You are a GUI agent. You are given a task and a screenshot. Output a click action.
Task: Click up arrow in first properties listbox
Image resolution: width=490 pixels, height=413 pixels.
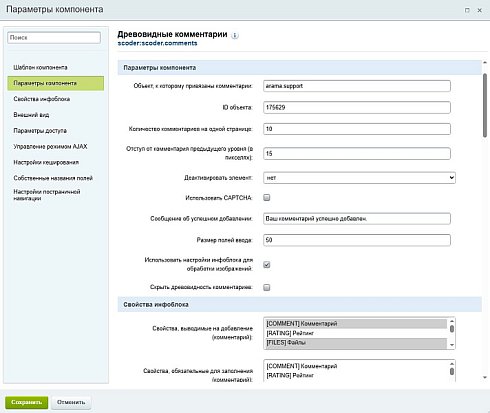tap(452, 321)
